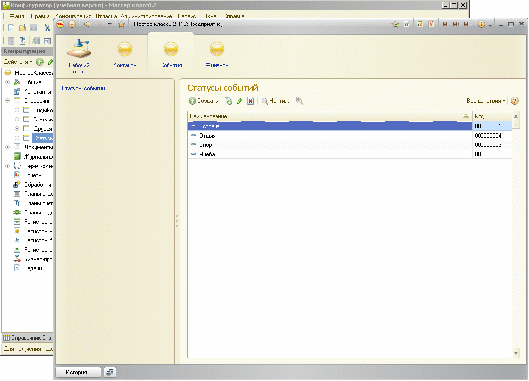Click the M+ memory button
This screenshot has width=529, height=381.
pos(456,24)
